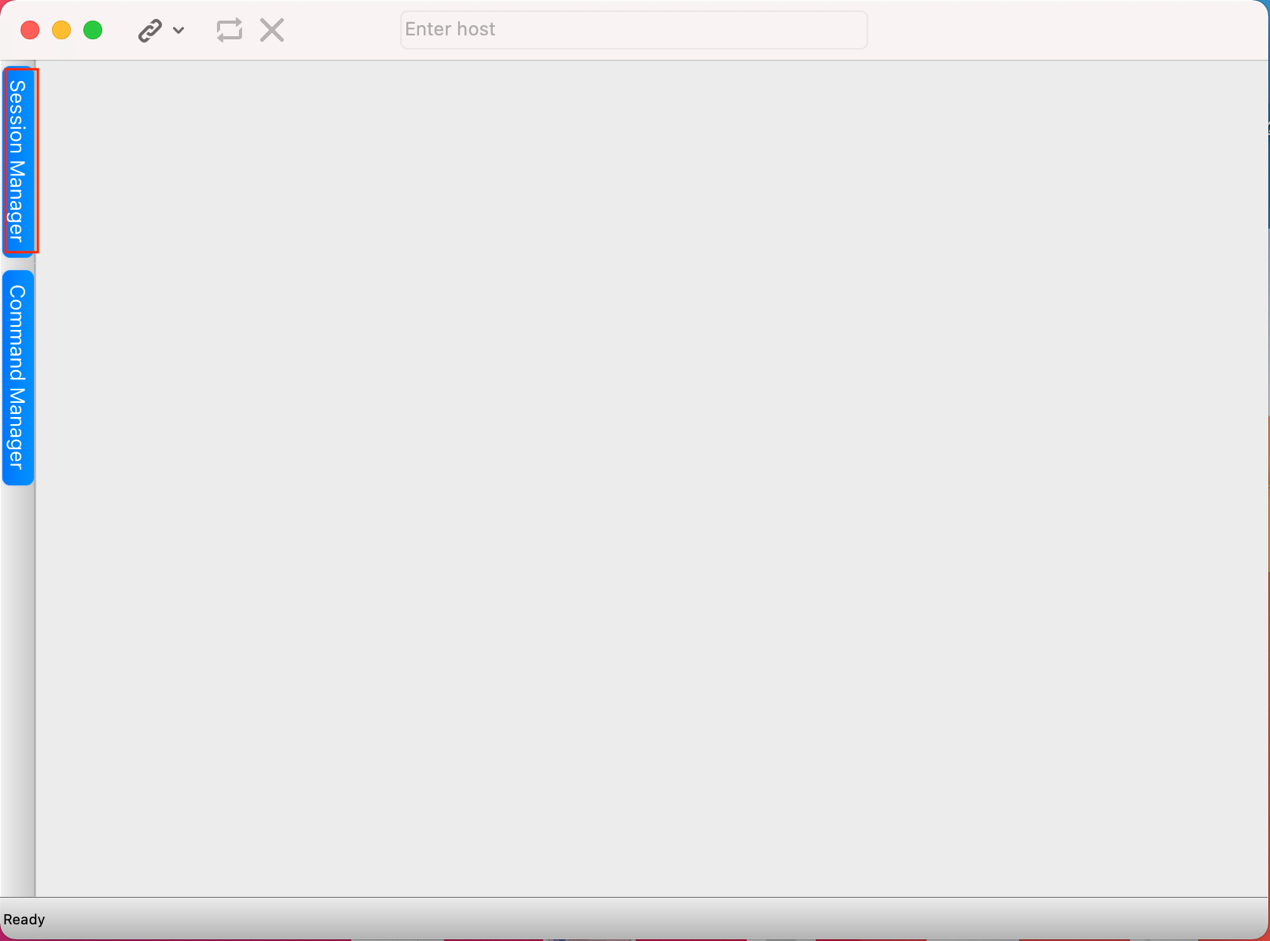Minimize window using yellow button

[61, 30]
